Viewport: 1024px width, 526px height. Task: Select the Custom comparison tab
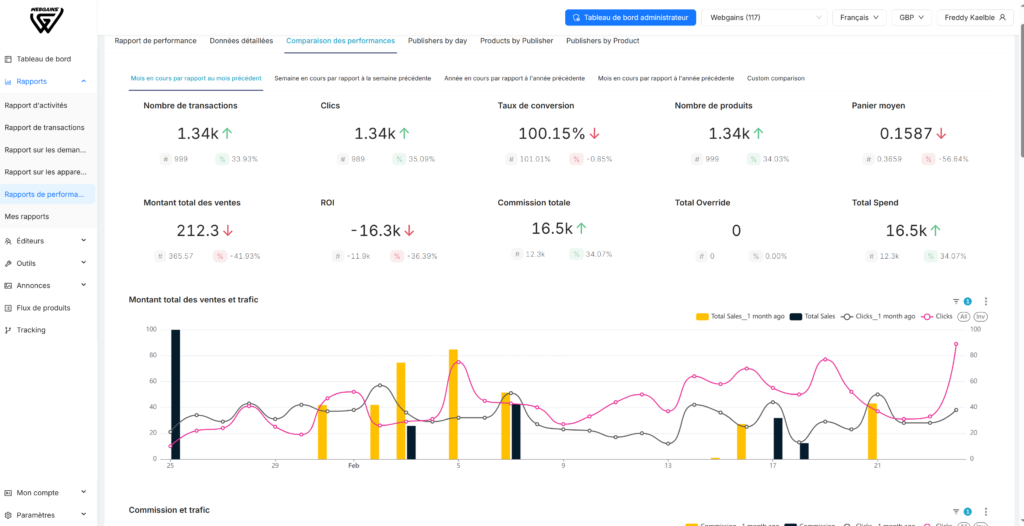775,78
